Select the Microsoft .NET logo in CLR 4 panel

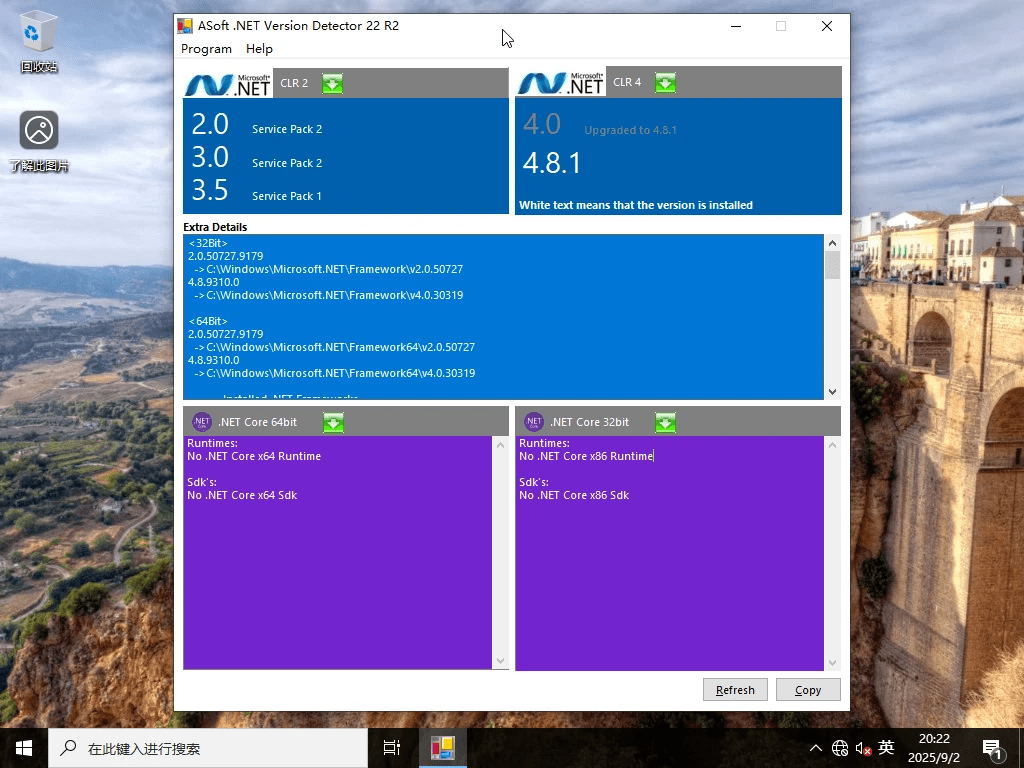[x=559, y=82]
